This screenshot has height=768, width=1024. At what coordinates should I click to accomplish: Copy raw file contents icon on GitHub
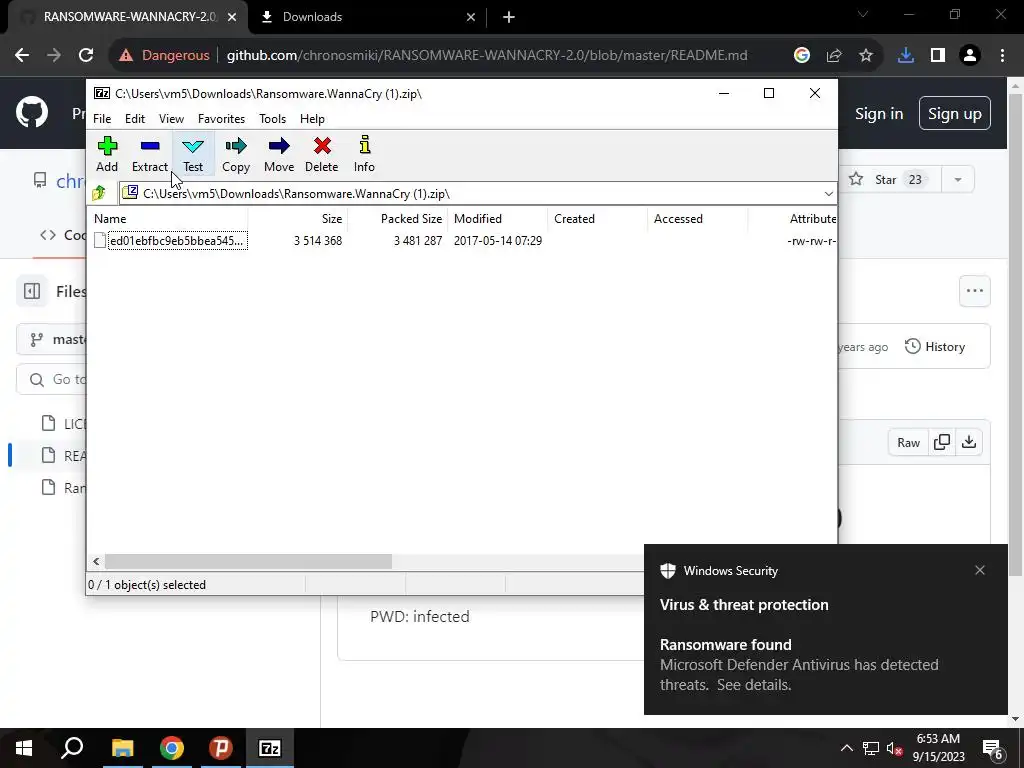942,443
